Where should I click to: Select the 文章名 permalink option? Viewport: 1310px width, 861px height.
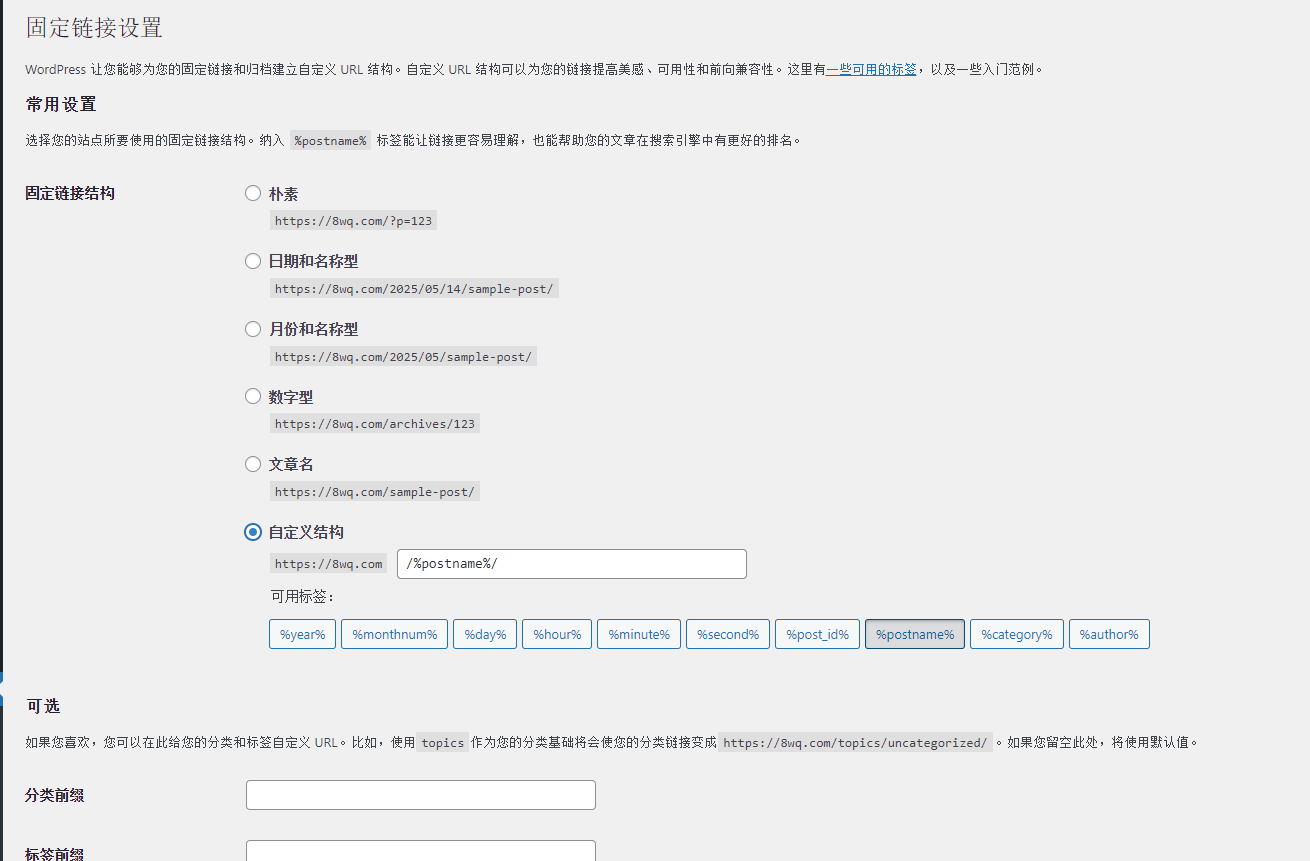tap(253, 464)
